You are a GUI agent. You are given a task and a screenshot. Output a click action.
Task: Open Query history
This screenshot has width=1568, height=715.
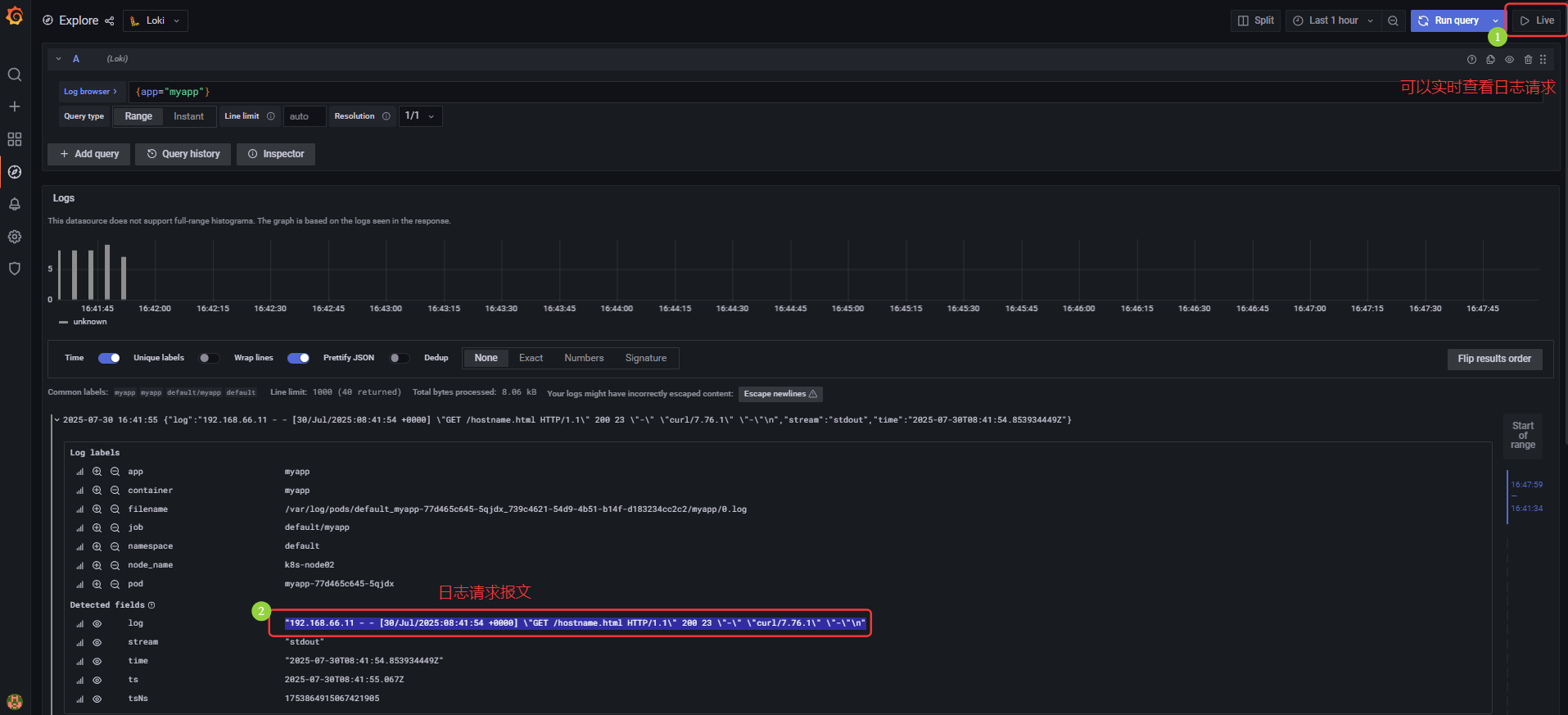(x=183, y=154)
